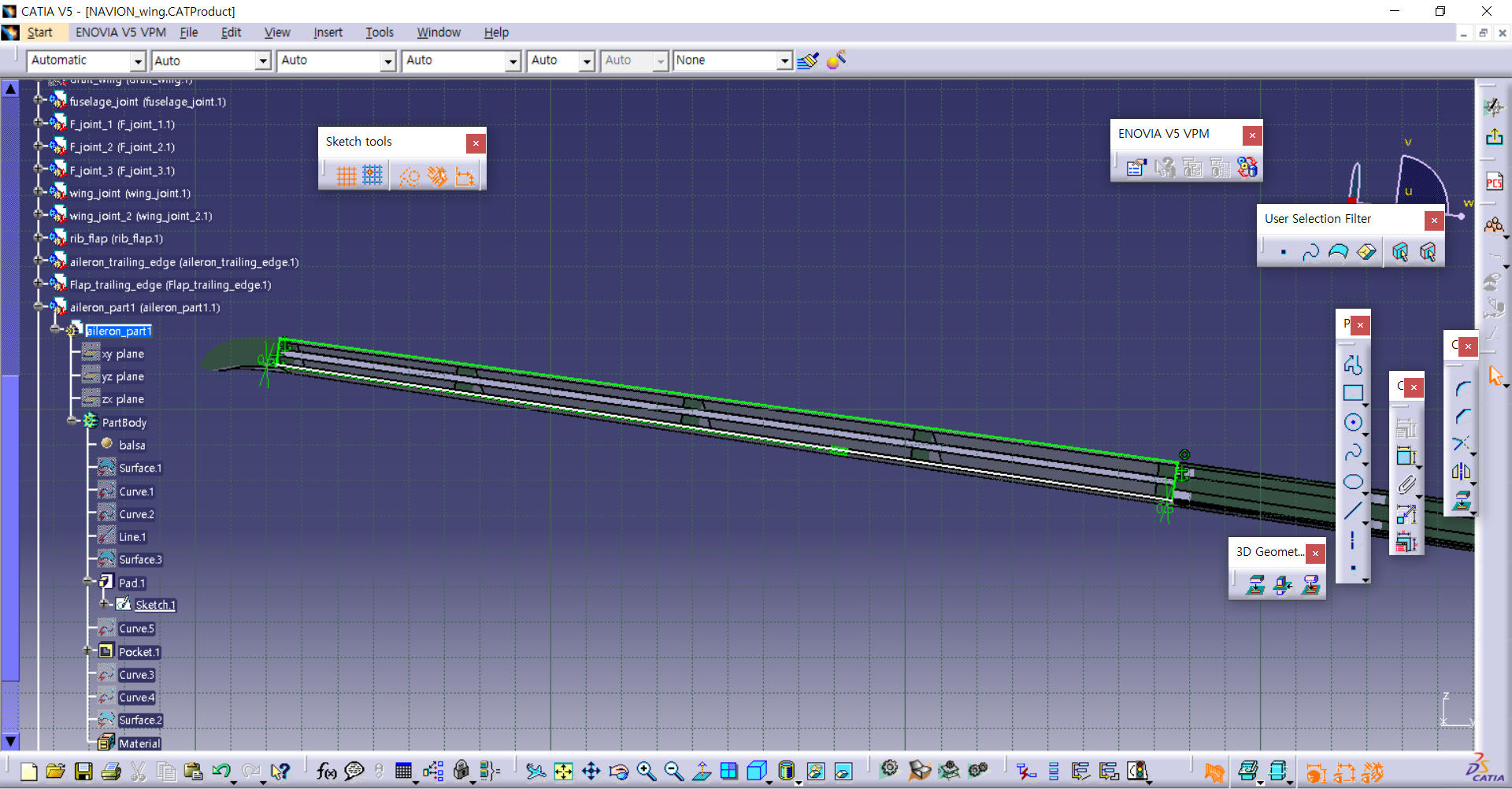Click the Save file icon
Viewport: 1512px width, 789px height.
(x=83, y=772)
